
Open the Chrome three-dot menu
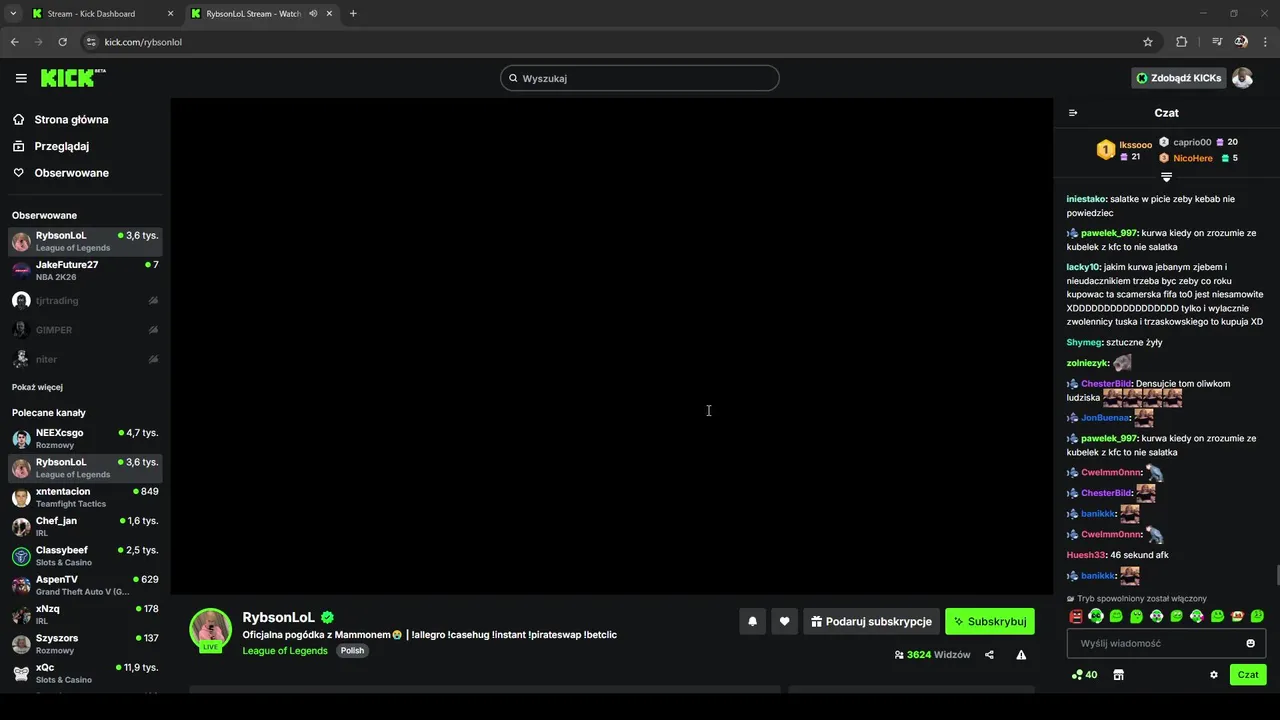[1265, 42]
